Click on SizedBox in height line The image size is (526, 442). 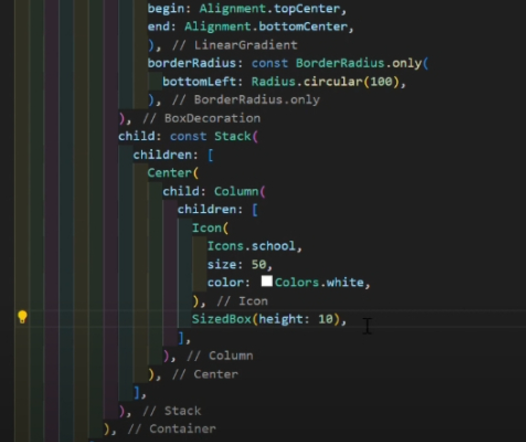[221, 319]
